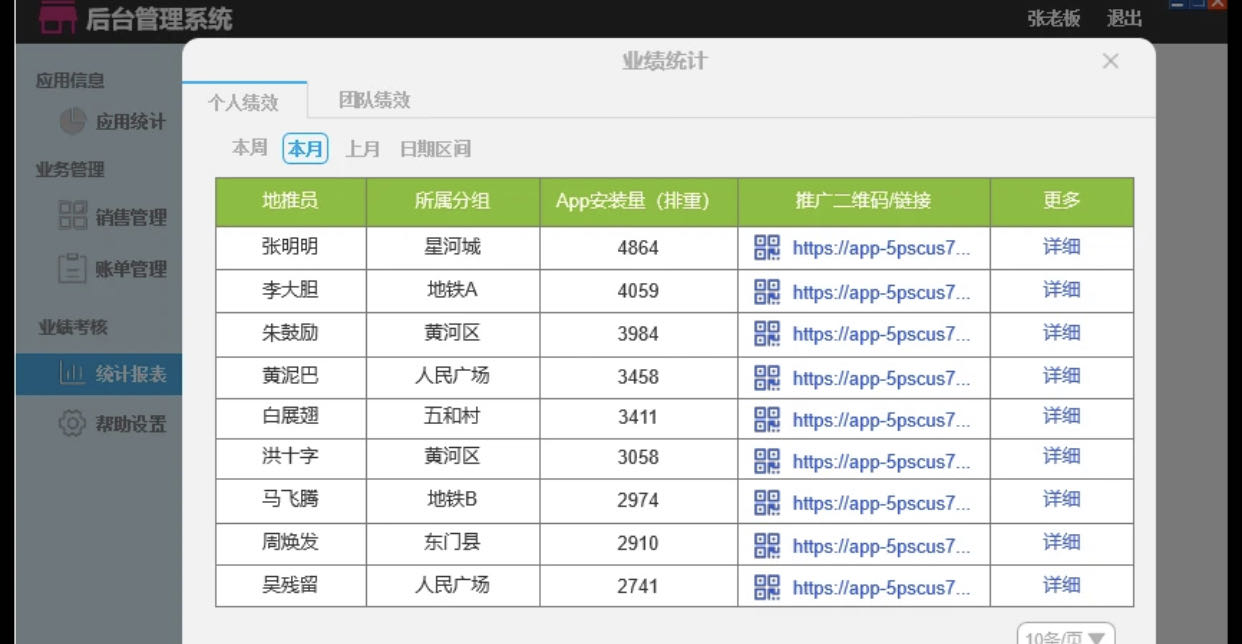Open 统计报表 in the sidebar
This screenshot has width=1242, height=644.
click(99, 374)
